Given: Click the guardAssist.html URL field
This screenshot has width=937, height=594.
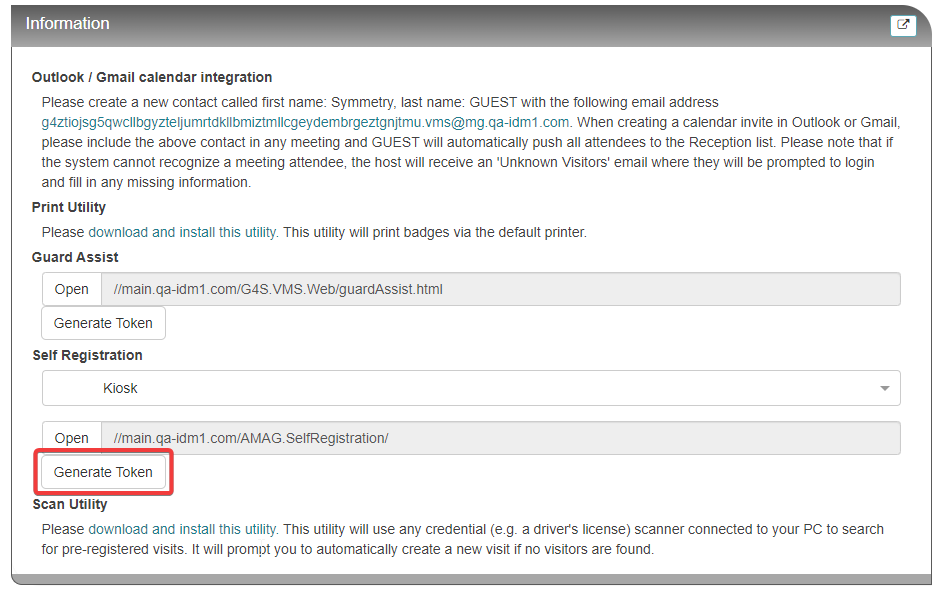Looking at the screenshot, I should (501, 289).
